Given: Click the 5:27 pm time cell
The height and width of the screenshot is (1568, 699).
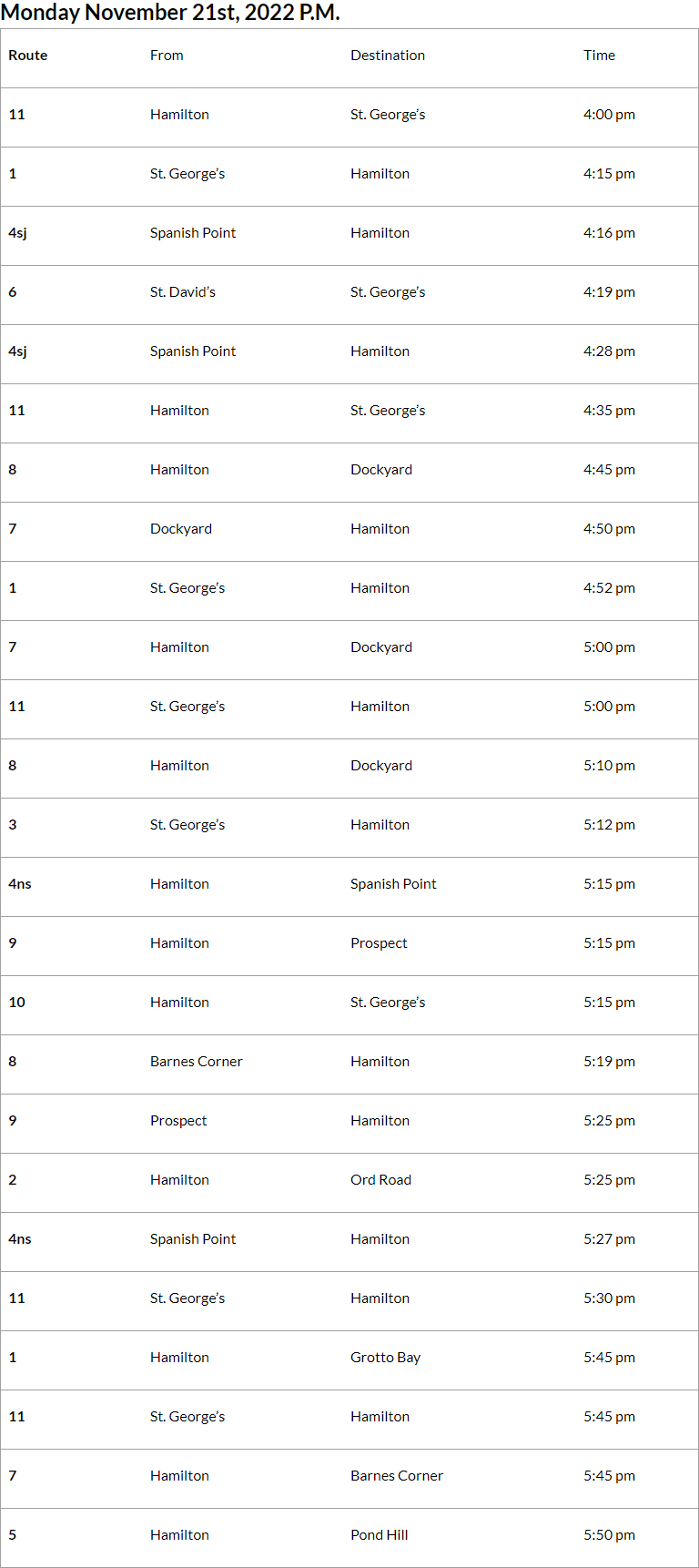Looking at the screenshot, I should click(x=609, y=1239).
